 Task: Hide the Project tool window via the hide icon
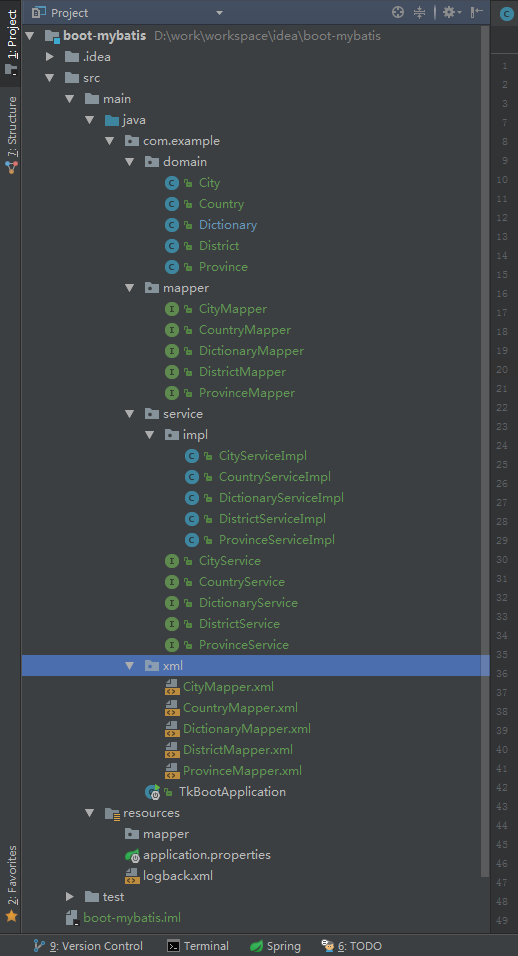coord(477,12)
